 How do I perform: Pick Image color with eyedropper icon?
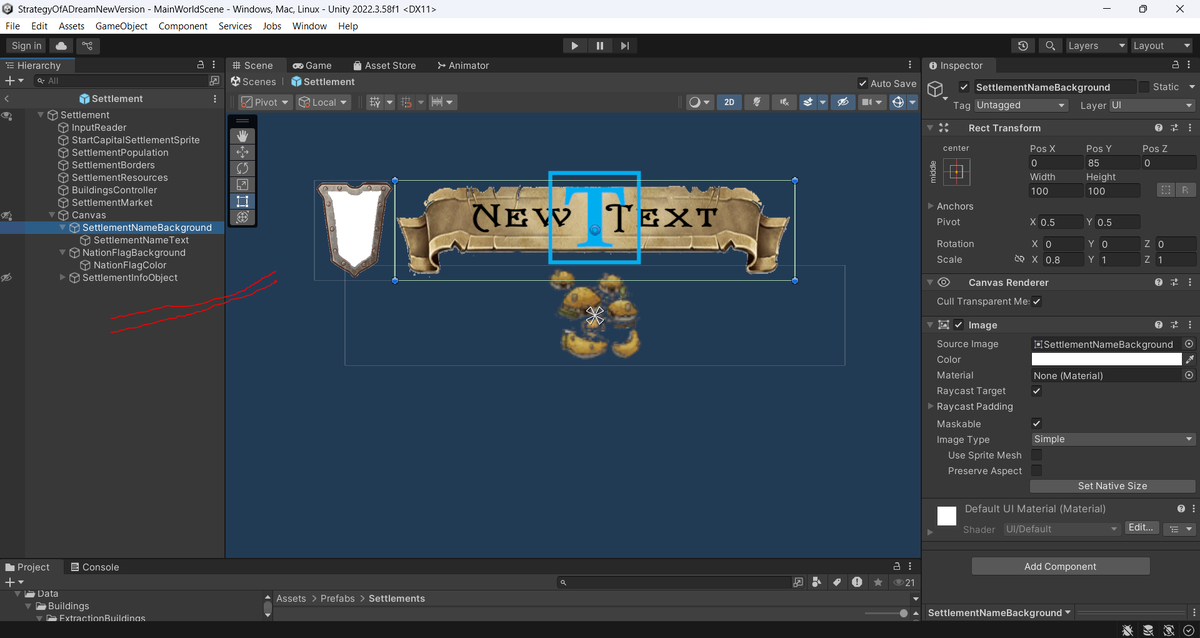click(1190, 359)
